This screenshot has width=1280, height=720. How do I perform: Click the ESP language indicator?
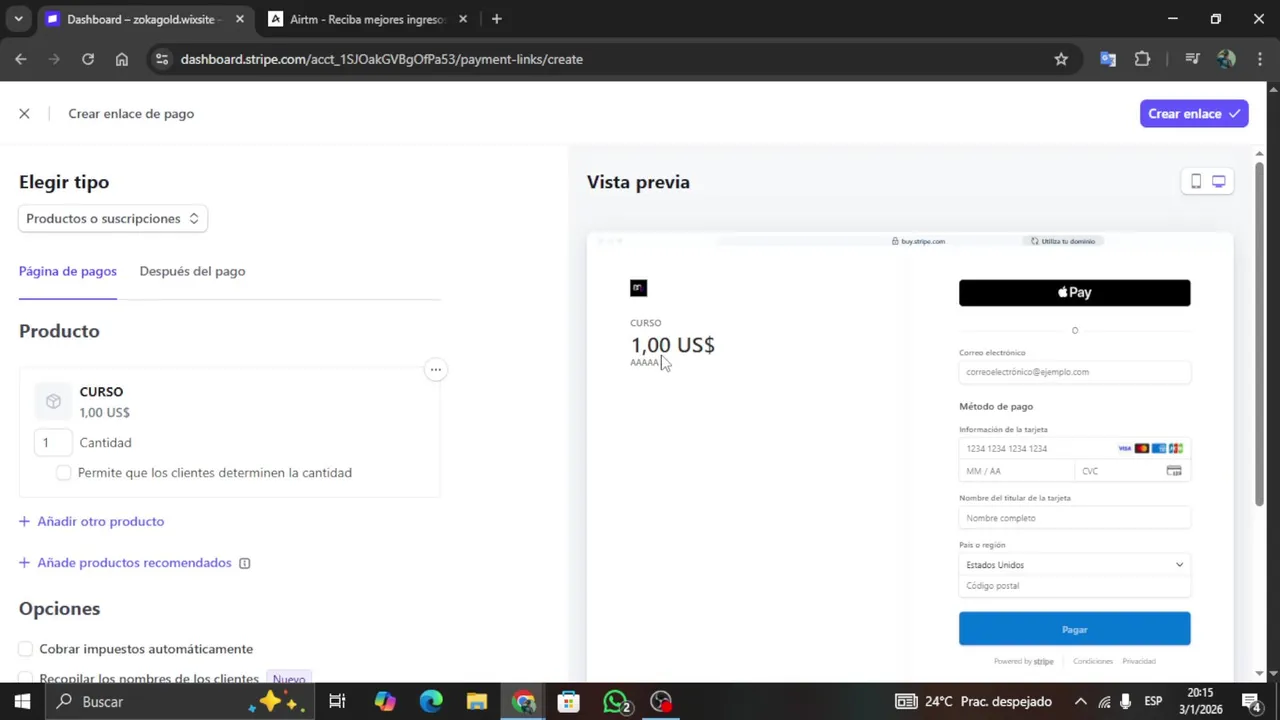click(x=1153, y=702)
